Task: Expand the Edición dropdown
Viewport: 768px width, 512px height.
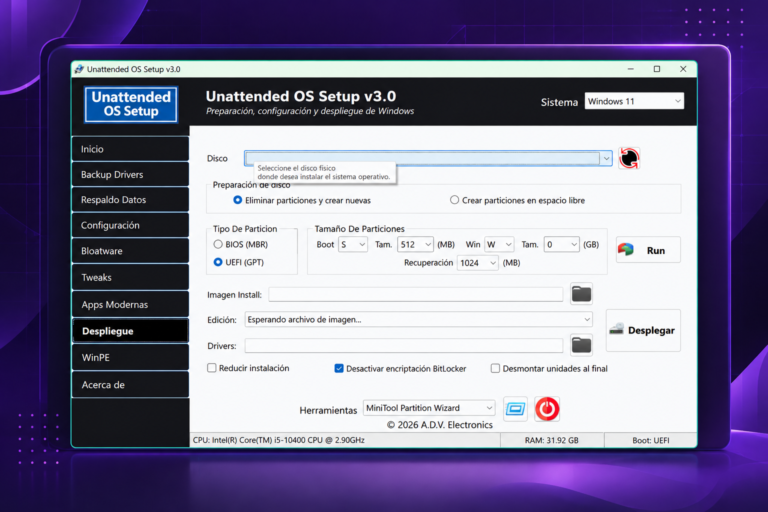Action: 418,319
